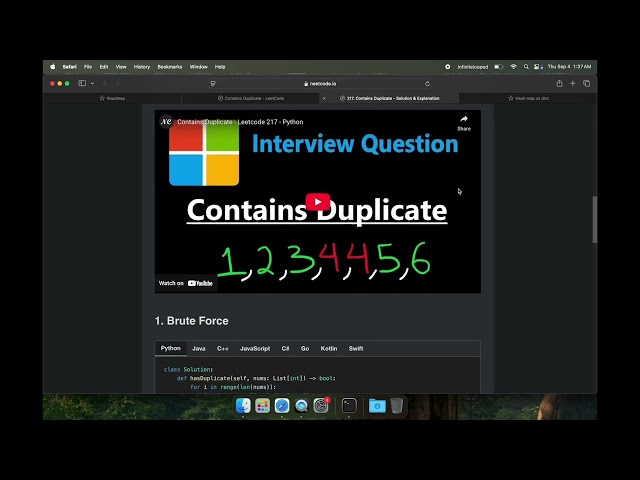
Task: Go forward using Safari forward arrow
Action: pos(118,83)
